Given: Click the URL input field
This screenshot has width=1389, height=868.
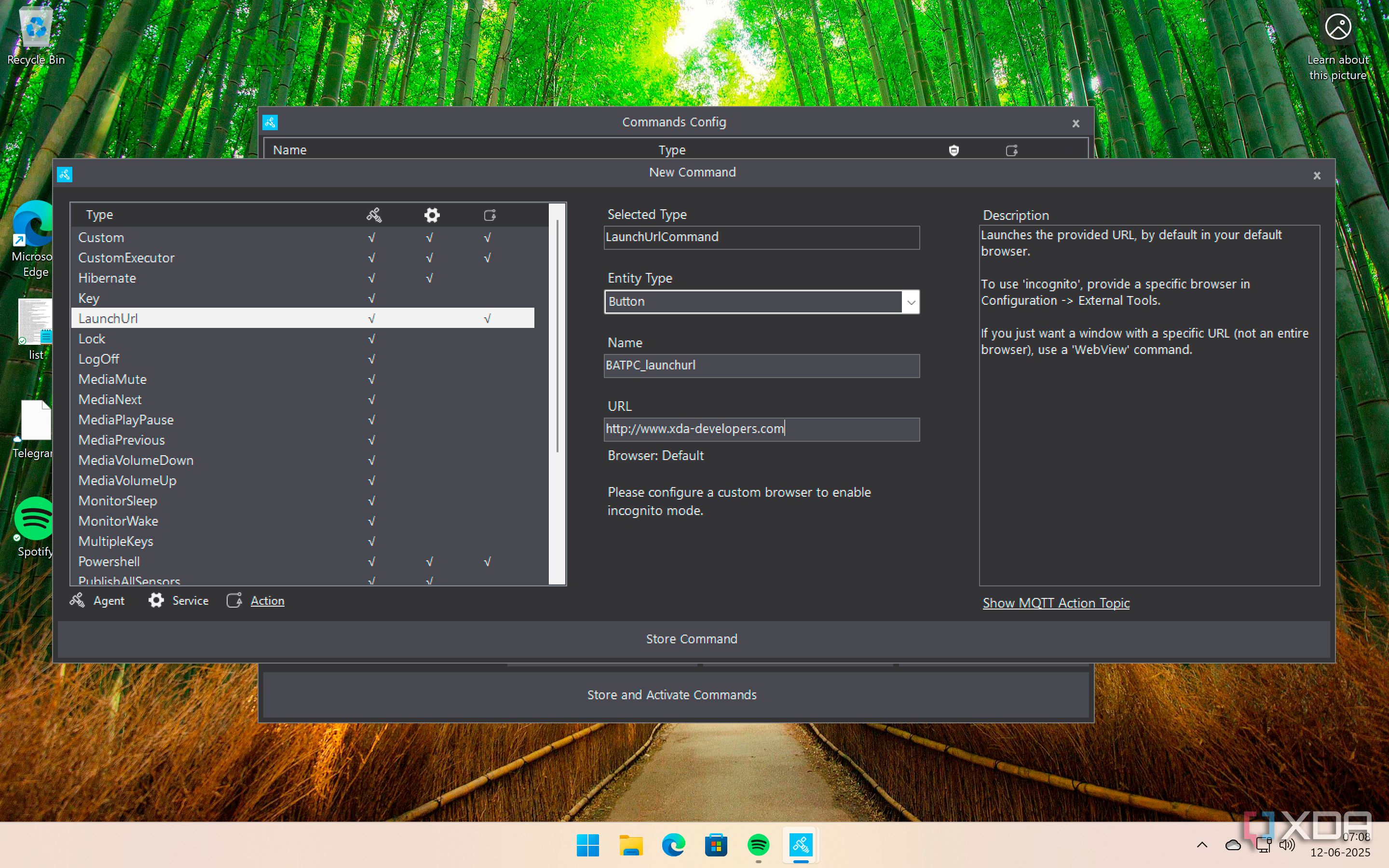Looking at the screenshot, I should tap(761, 429).
